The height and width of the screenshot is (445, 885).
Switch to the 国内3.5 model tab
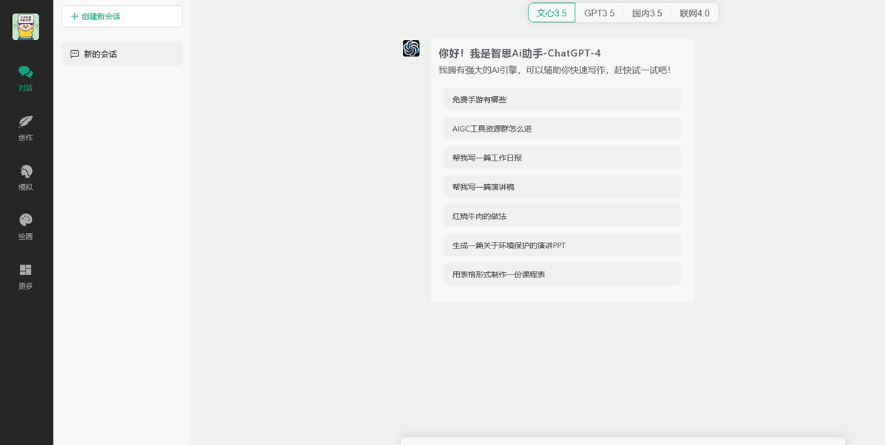coord(647,13)
